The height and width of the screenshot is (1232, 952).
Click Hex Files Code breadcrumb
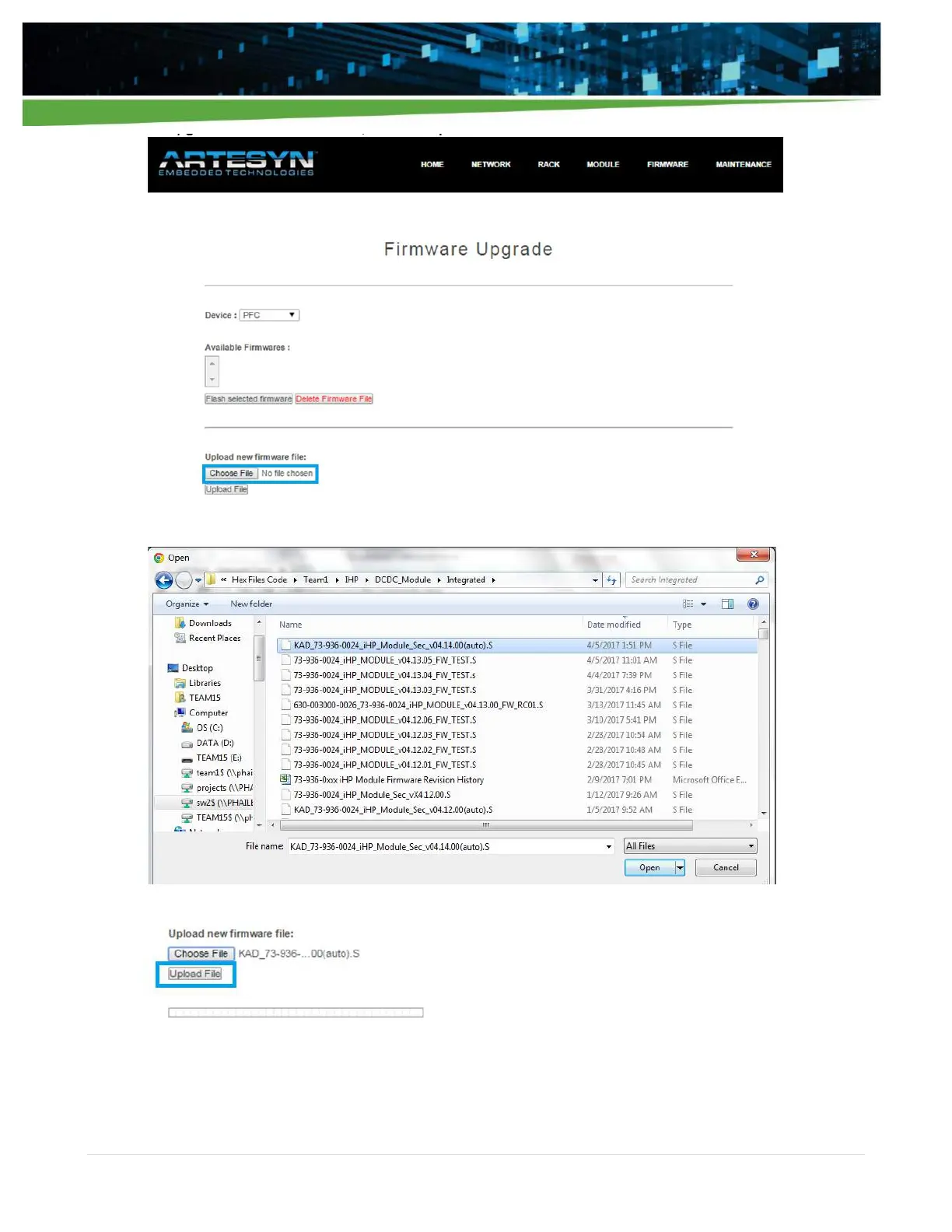click(x=259, y=579)
